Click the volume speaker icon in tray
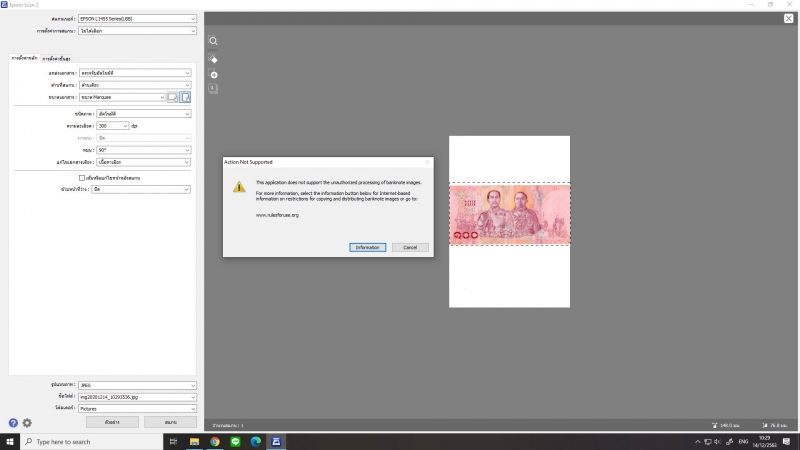 point(717,442)
